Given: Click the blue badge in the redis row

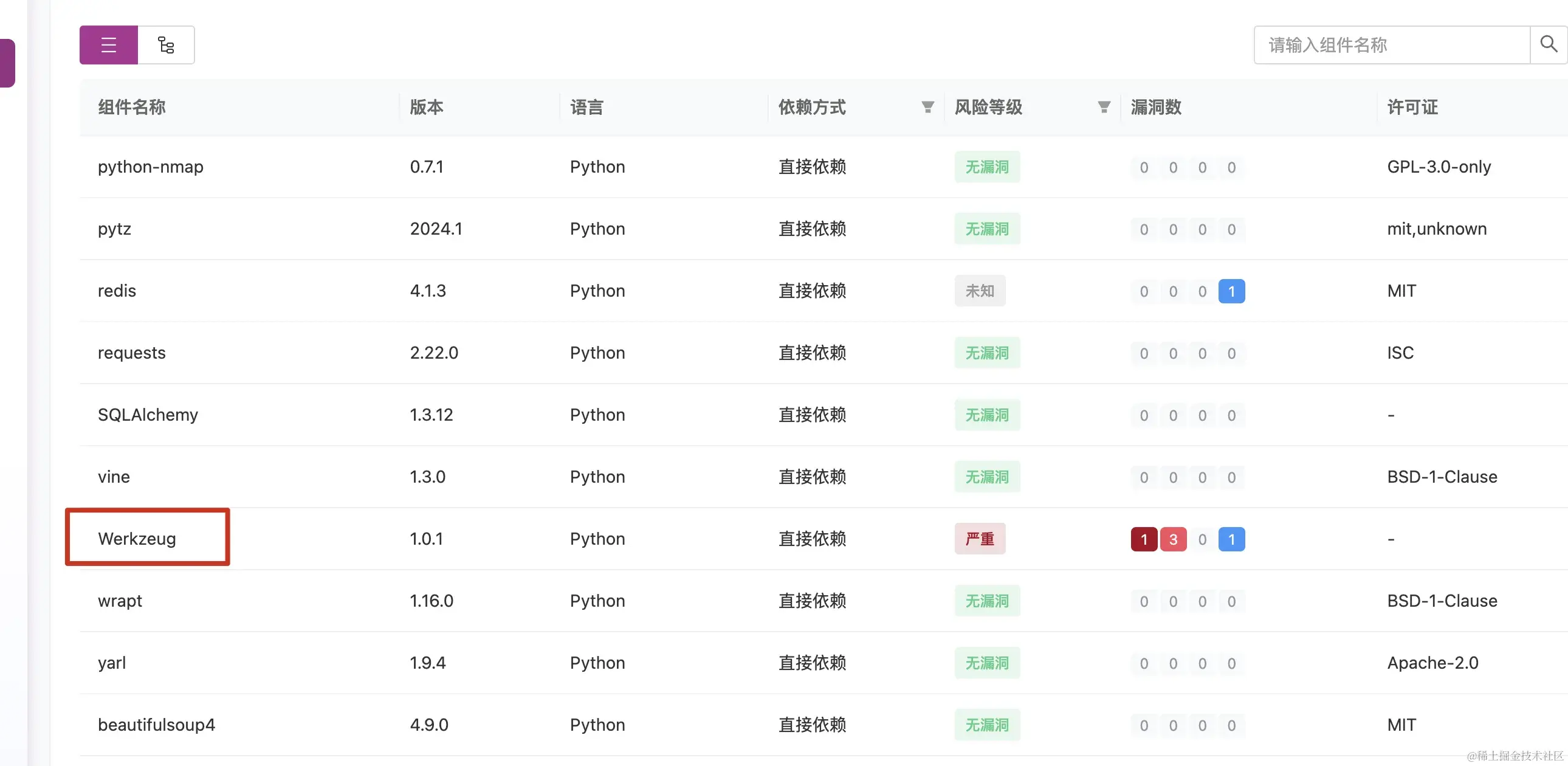Looking at the screenshot, I should pos(1231,292).
